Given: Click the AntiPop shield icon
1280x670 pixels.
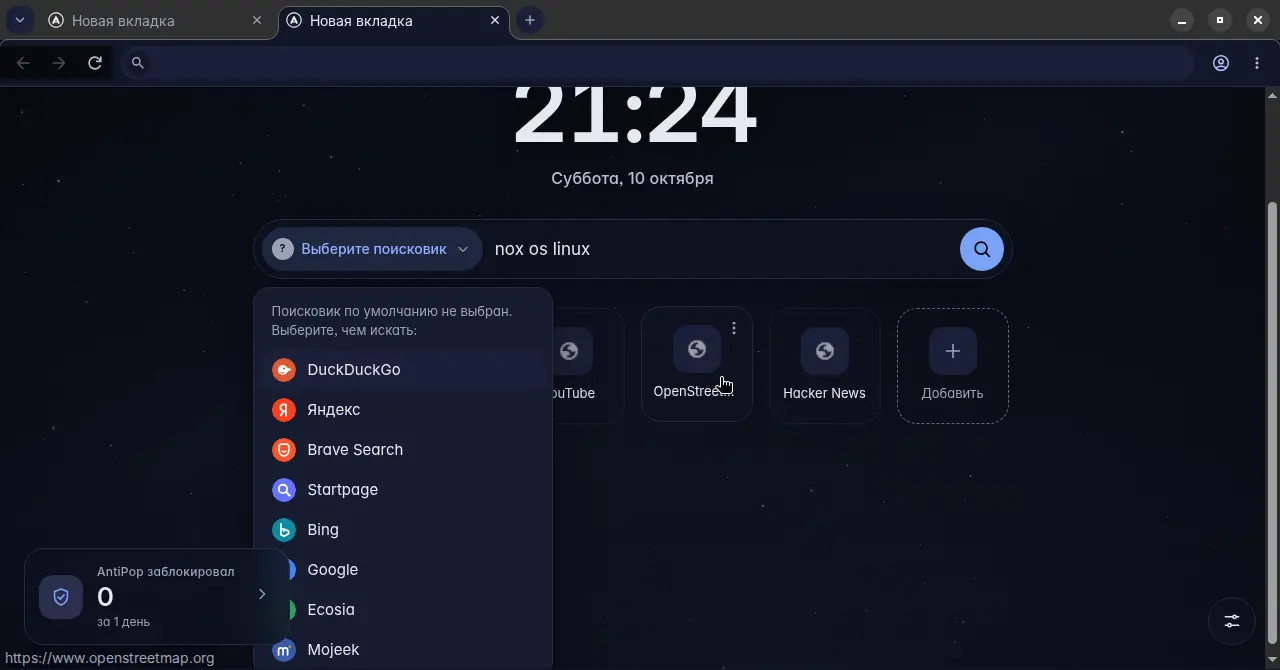Looking at the screenshot, I should point(61,597).
